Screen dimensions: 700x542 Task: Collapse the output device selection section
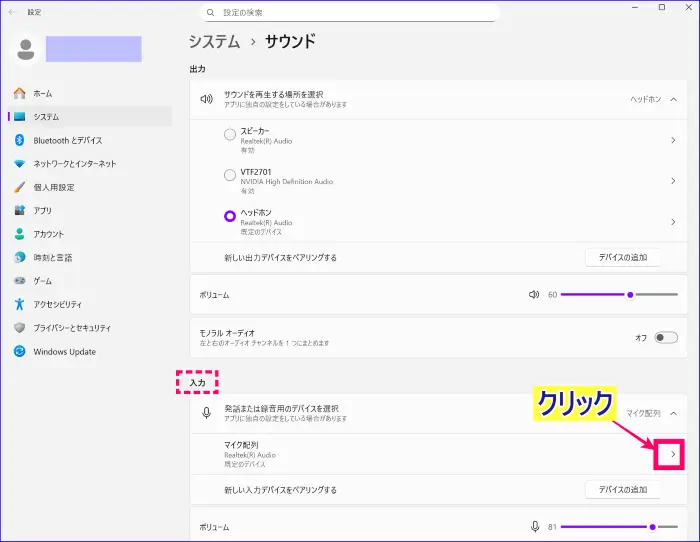point(674,100)
